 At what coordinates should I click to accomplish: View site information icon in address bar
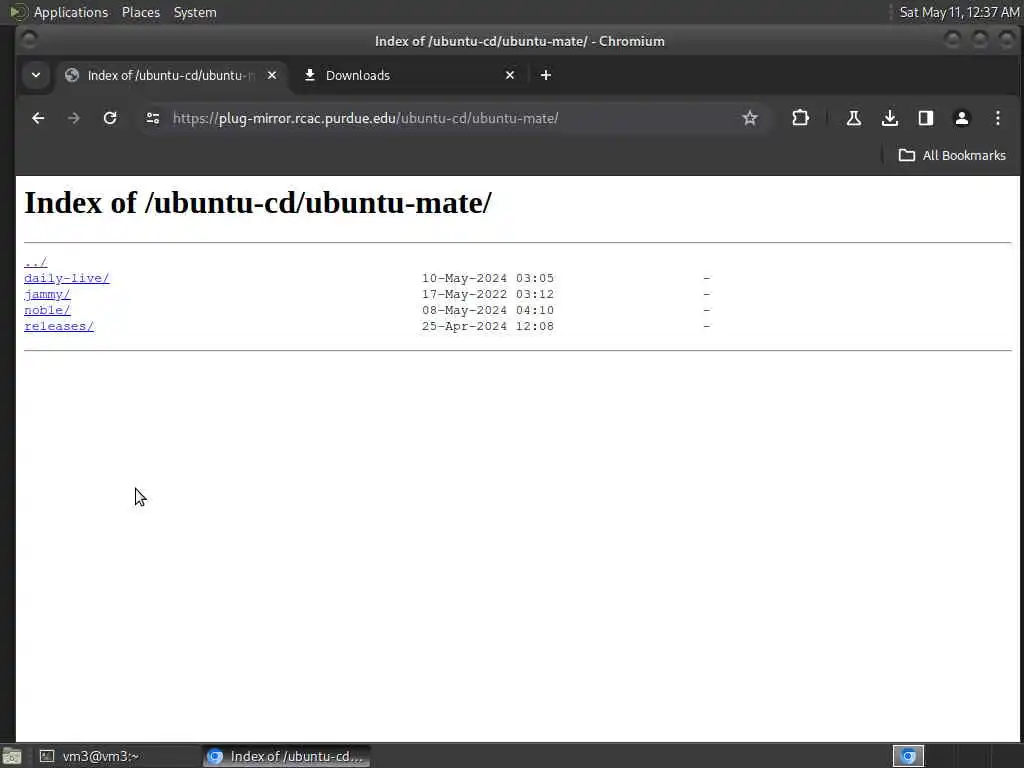click(x=153, y=118)
